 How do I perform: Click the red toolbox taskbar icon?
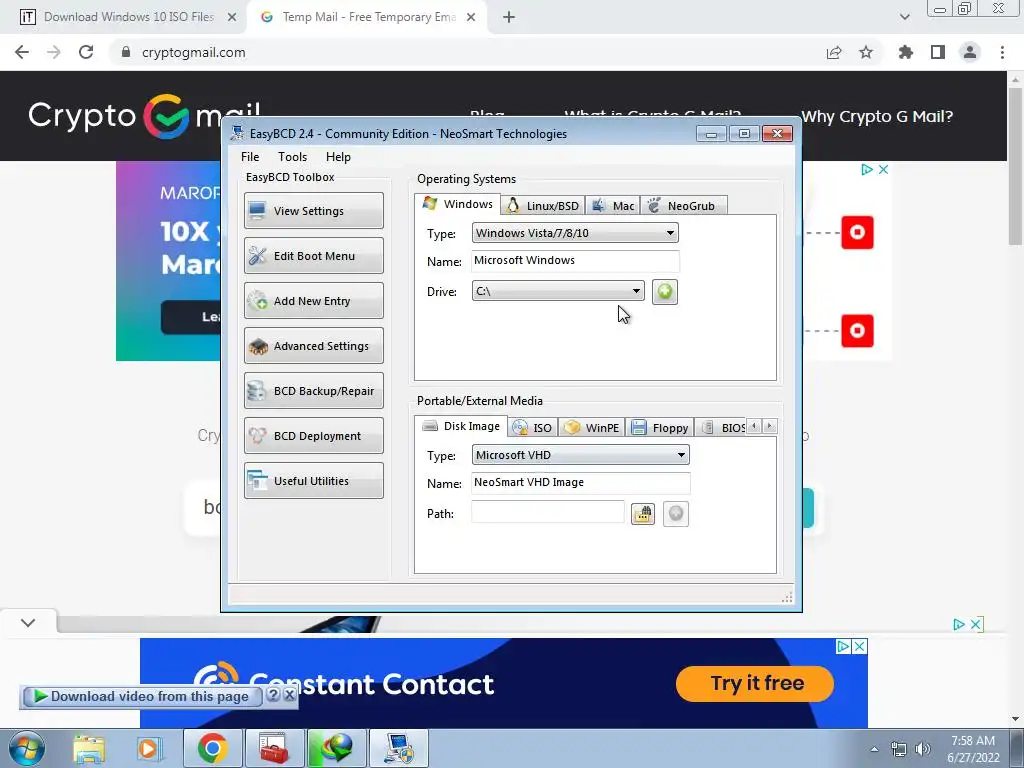(274, 748)
